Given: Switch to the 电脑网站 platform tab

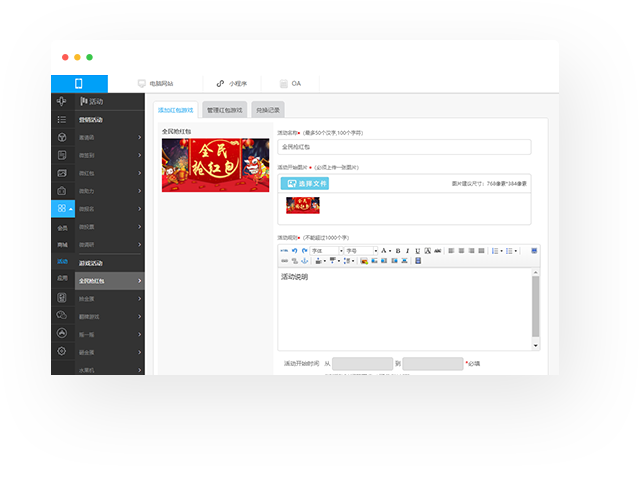Looking at the screenshot, I should tap(156, 84).
